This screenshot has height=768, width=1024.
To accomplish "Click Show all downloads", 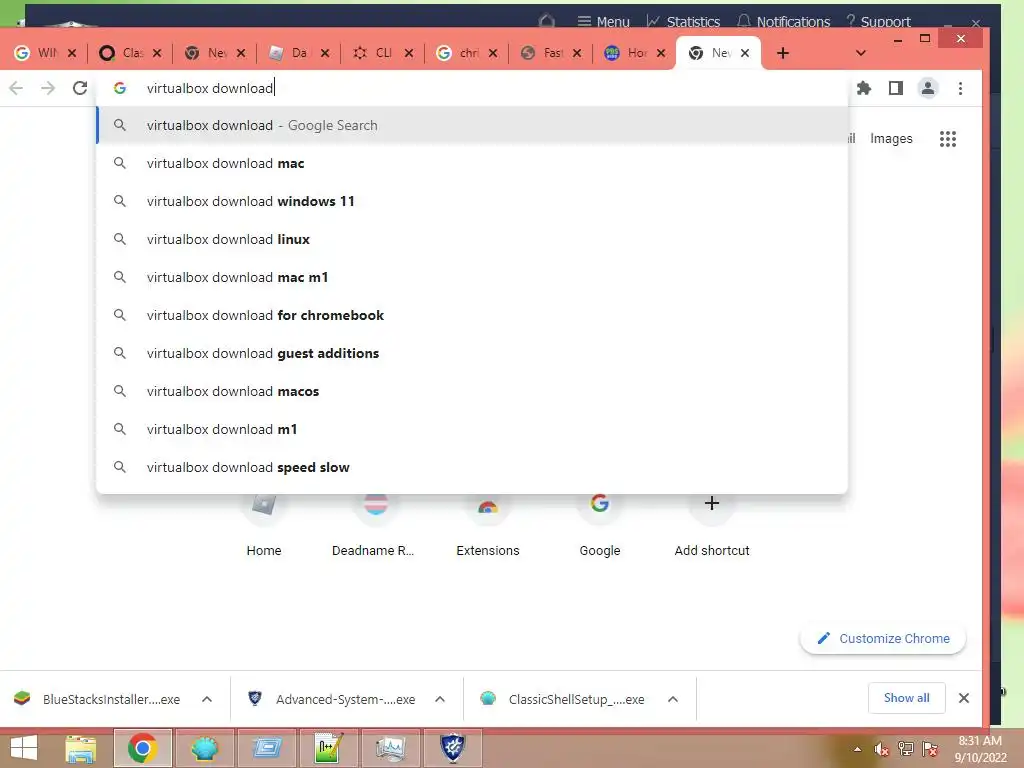I will tap(906, 697).
